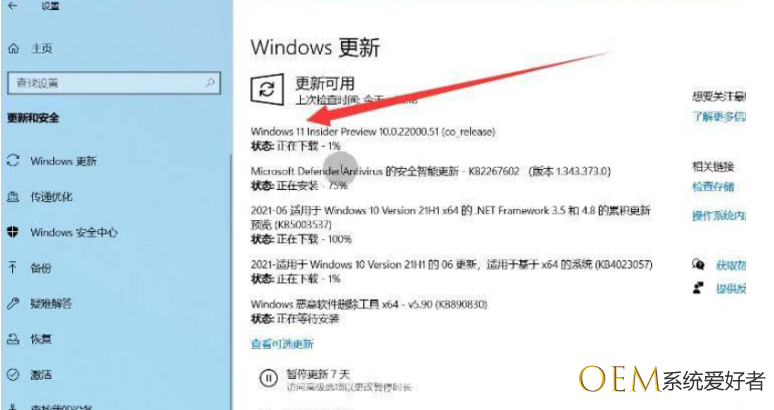Focus the 查找设置 search field
Screen dimensions: 774x410
[x=114, y=83]
